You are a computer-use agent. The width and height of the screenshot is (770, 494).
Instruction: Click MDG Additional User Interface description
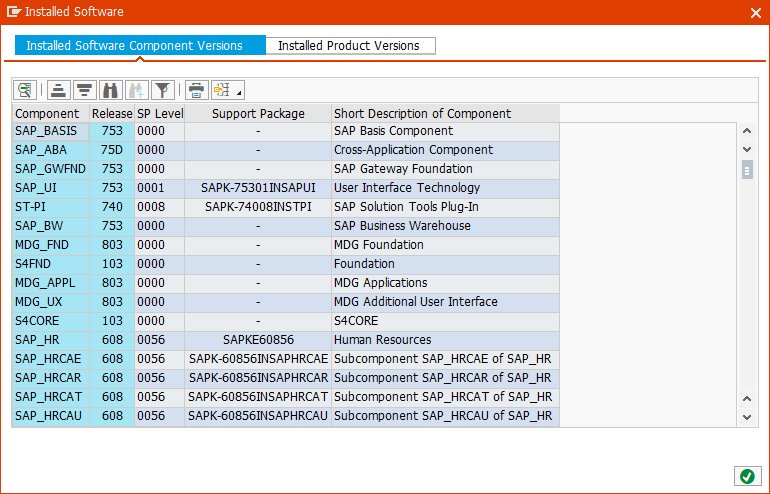point(445,302)
